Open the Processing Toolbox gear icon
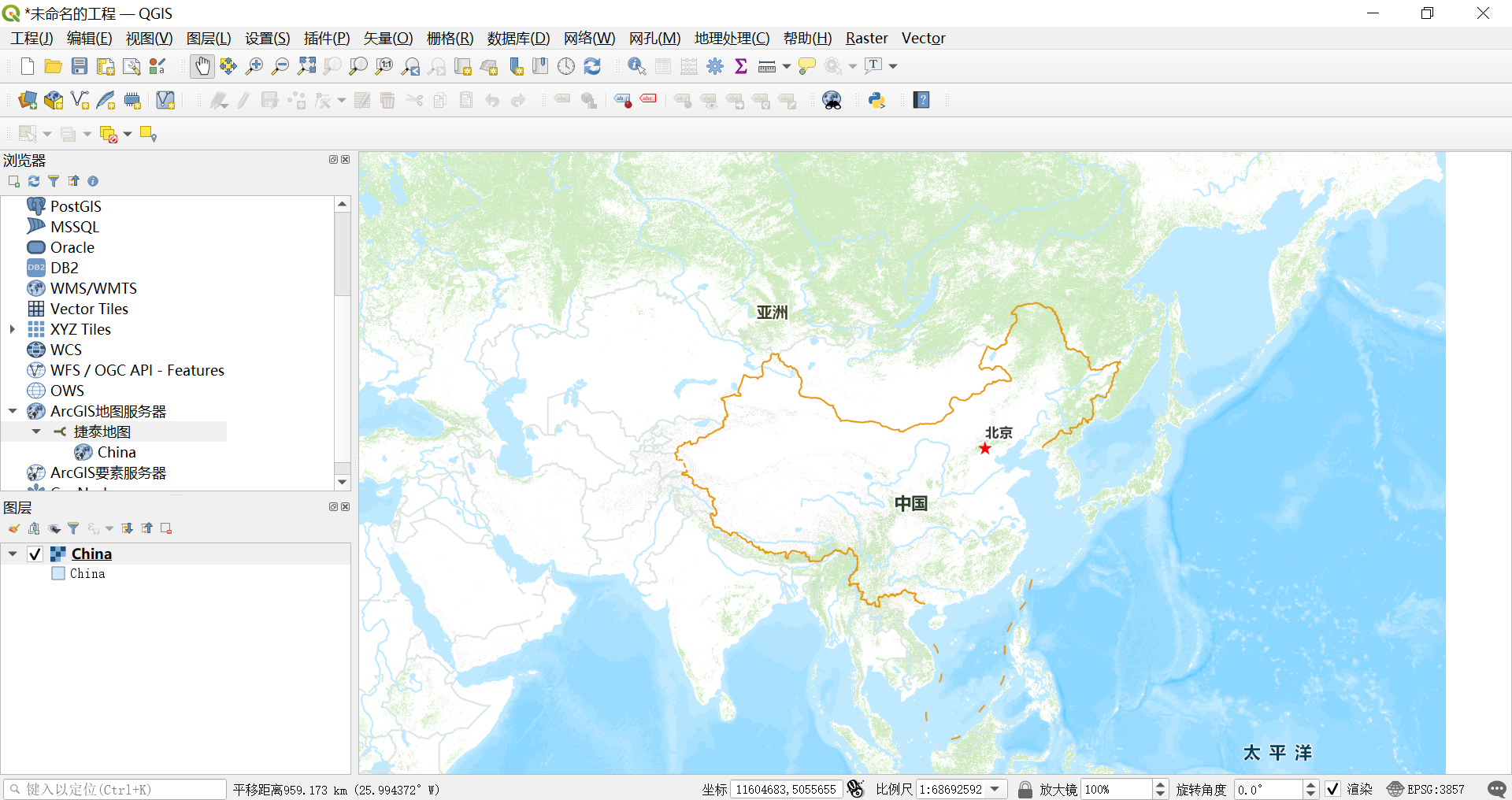The image size is (1512, 800). coord(715,66)
